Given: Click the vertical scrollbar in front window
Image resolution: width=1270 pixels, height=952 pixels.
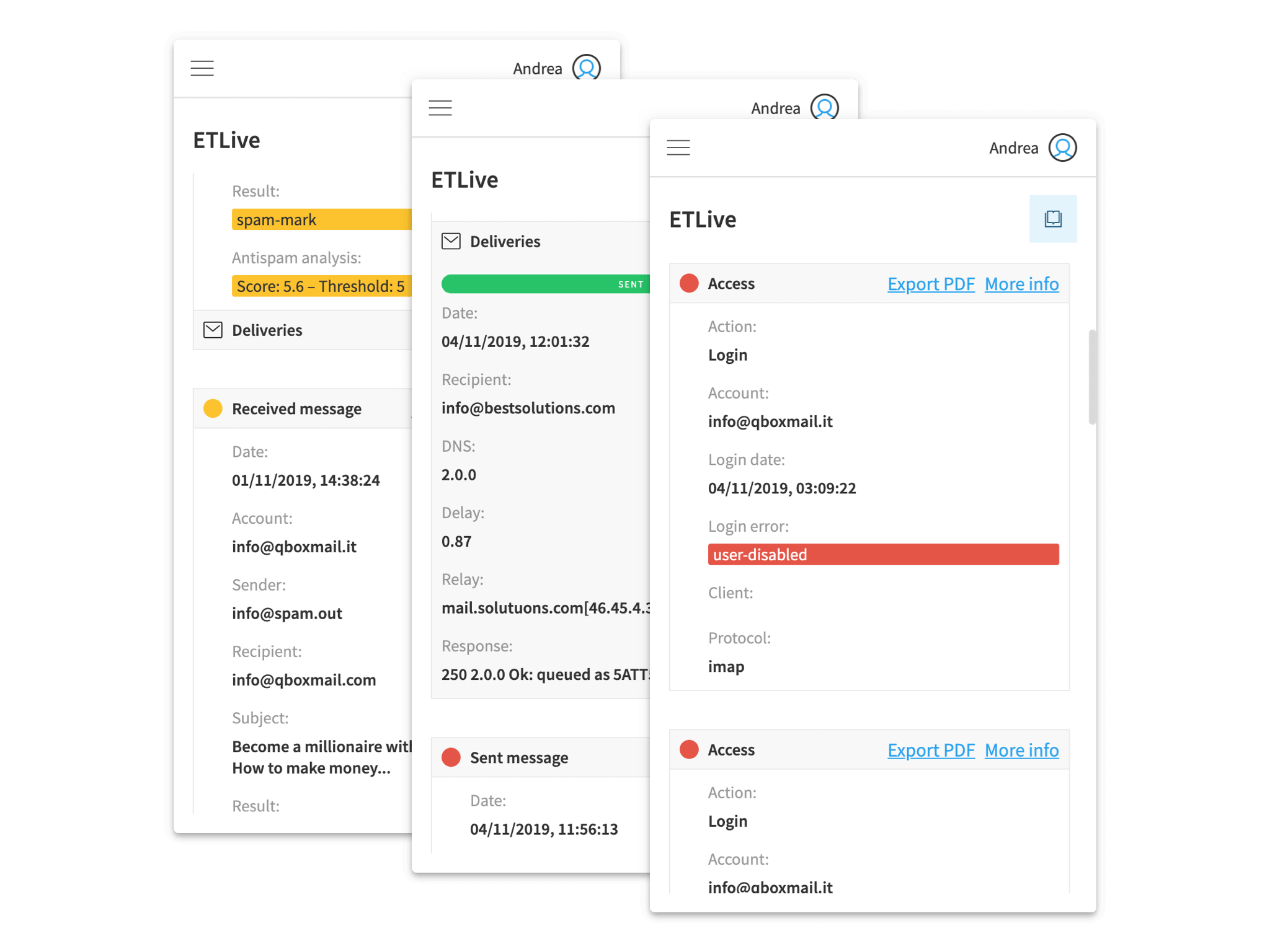Looking at the screenshot, I should [x=1092, y=377].
